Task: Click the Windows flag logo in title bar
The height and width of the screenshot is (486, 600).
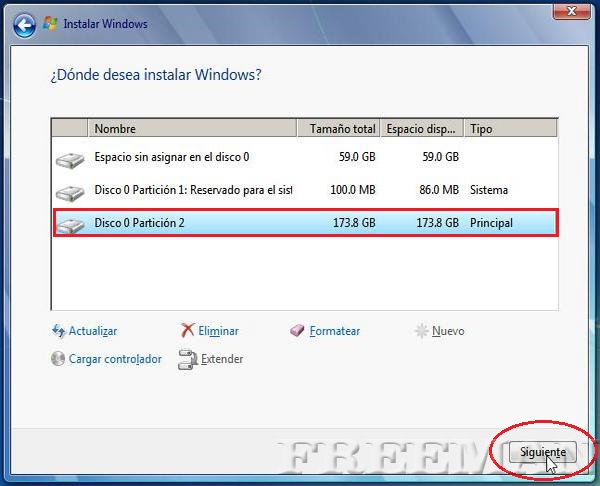Action: coord(50,24)
